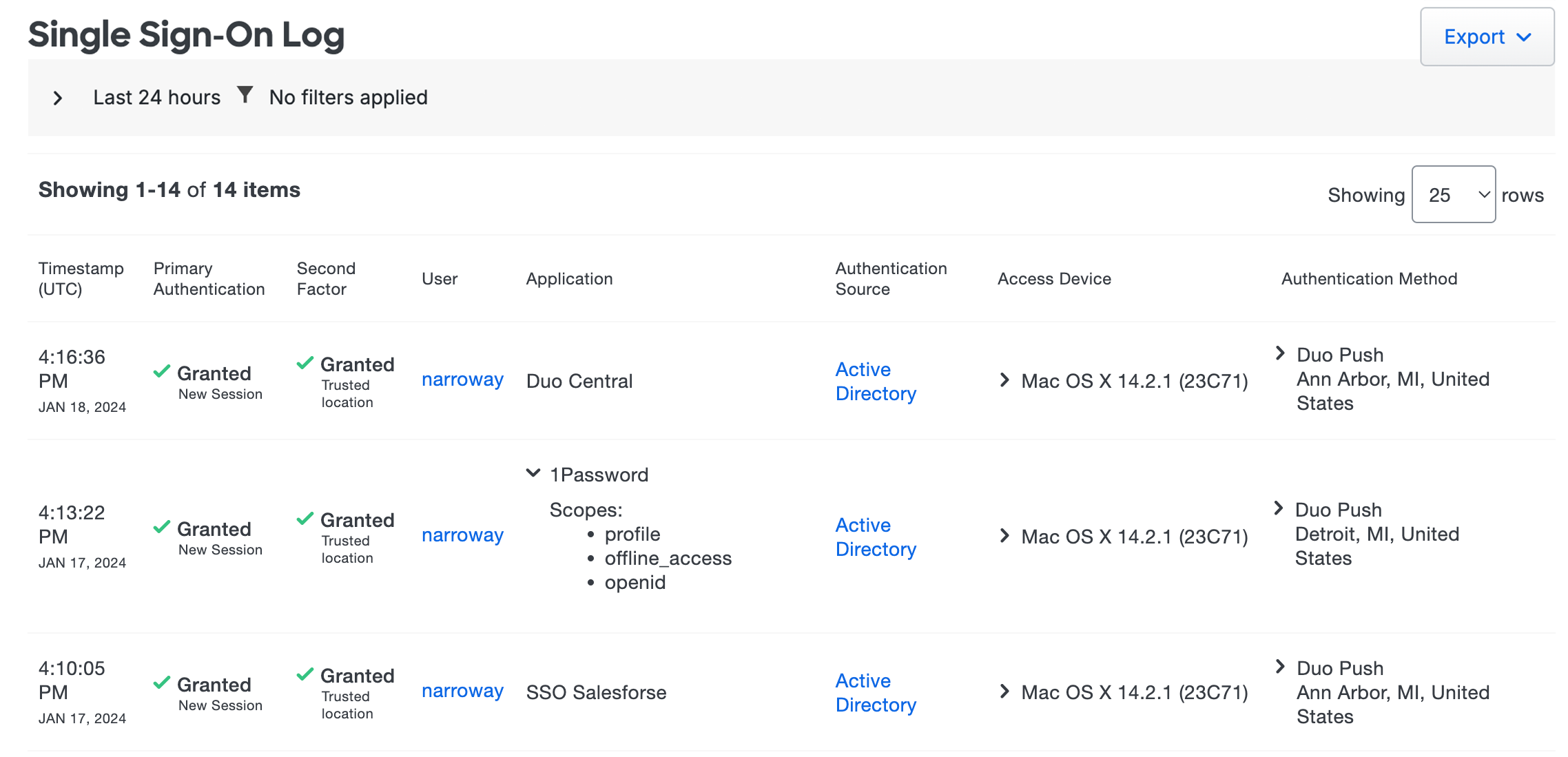Viewport: 1568px width, 757px height.
Task: Open Active Directory link in 1Password row
Action: 876,537
